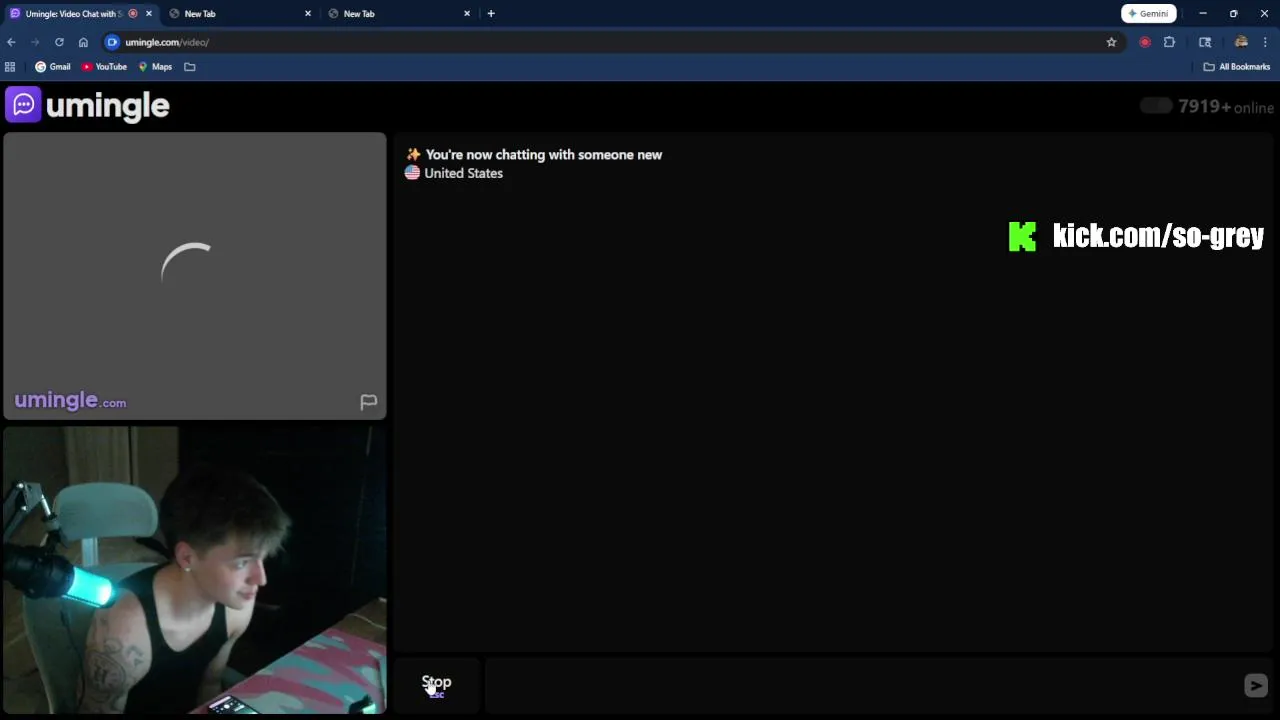The image size is (1280, 720).
Task: Click the Stop chat button
Action: coord(437,685)
